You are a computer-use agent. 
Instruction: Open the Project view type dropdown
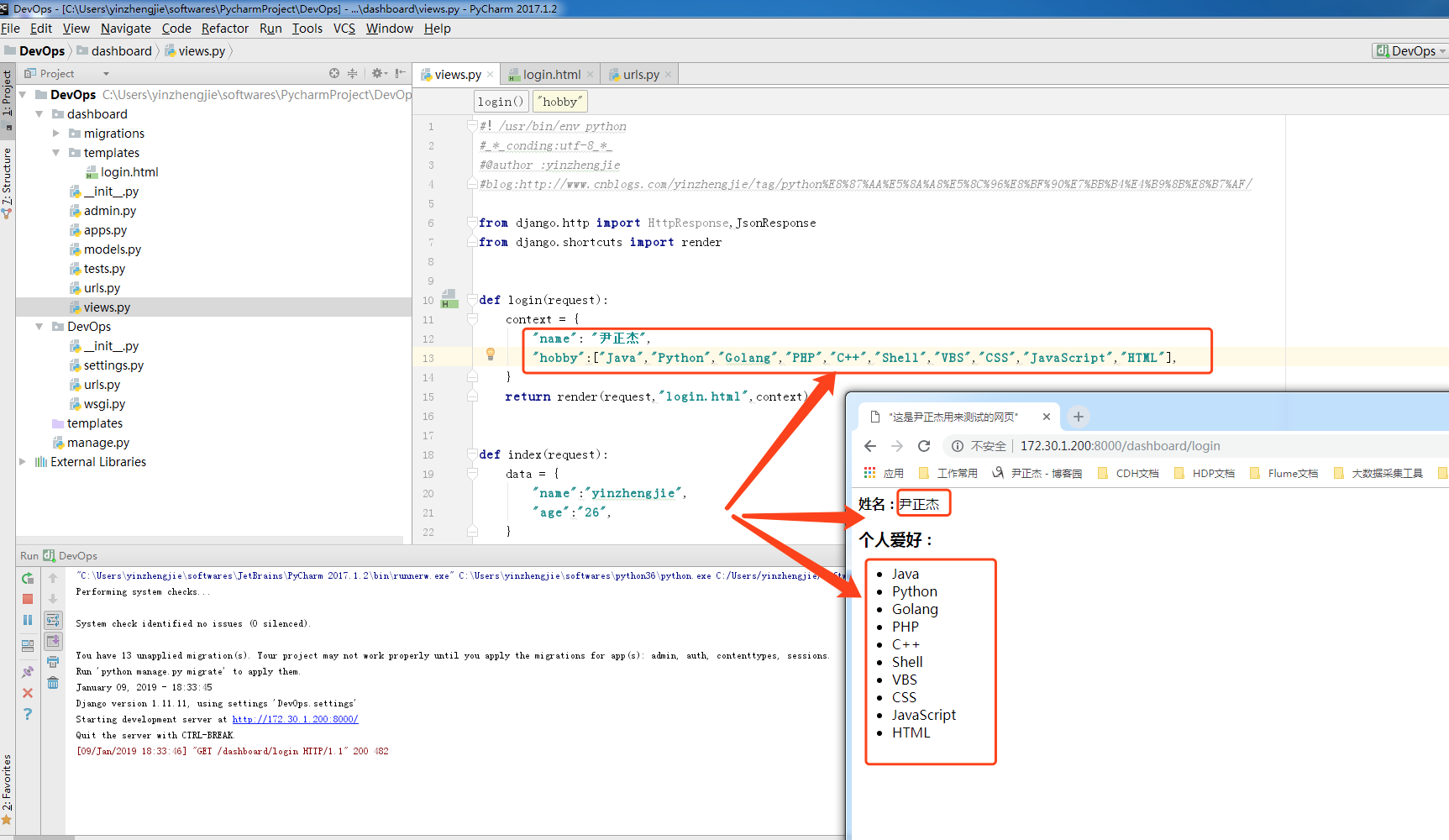coord(106,74)
